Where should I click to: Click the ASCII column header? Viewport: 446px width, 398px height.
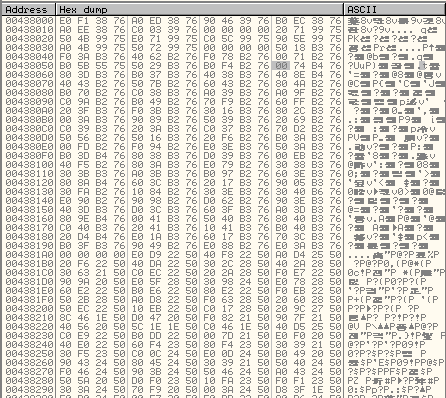(395, 9)
